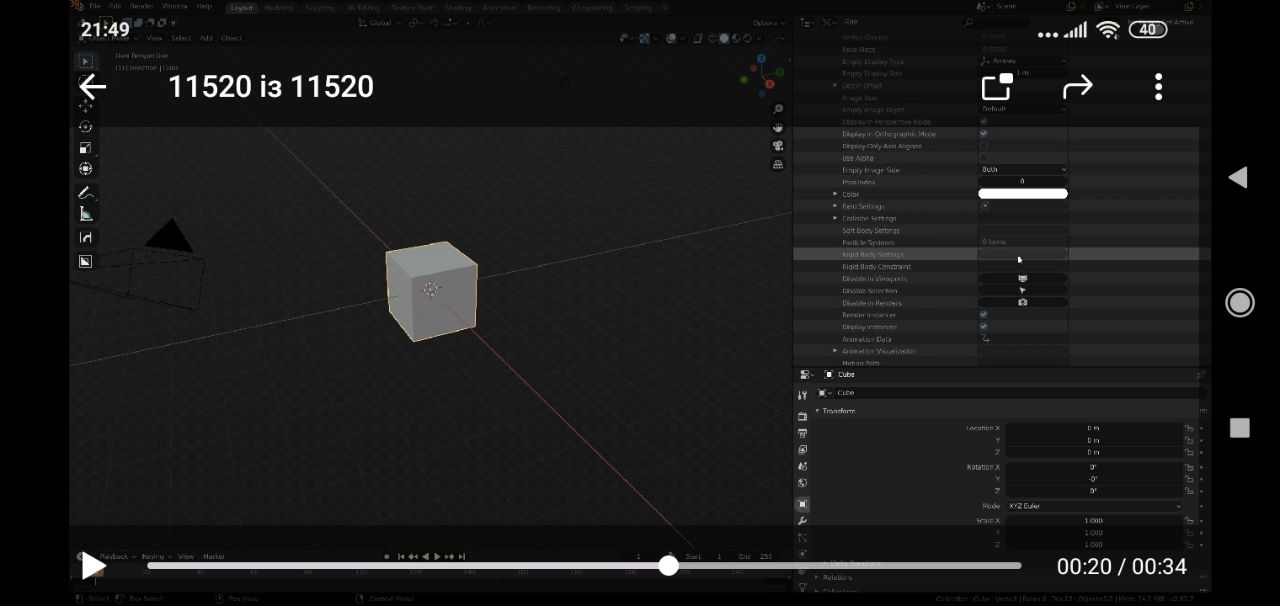Switch perspective/orthographic with the grid icon

pyautogui.click(x=778, y=165)
